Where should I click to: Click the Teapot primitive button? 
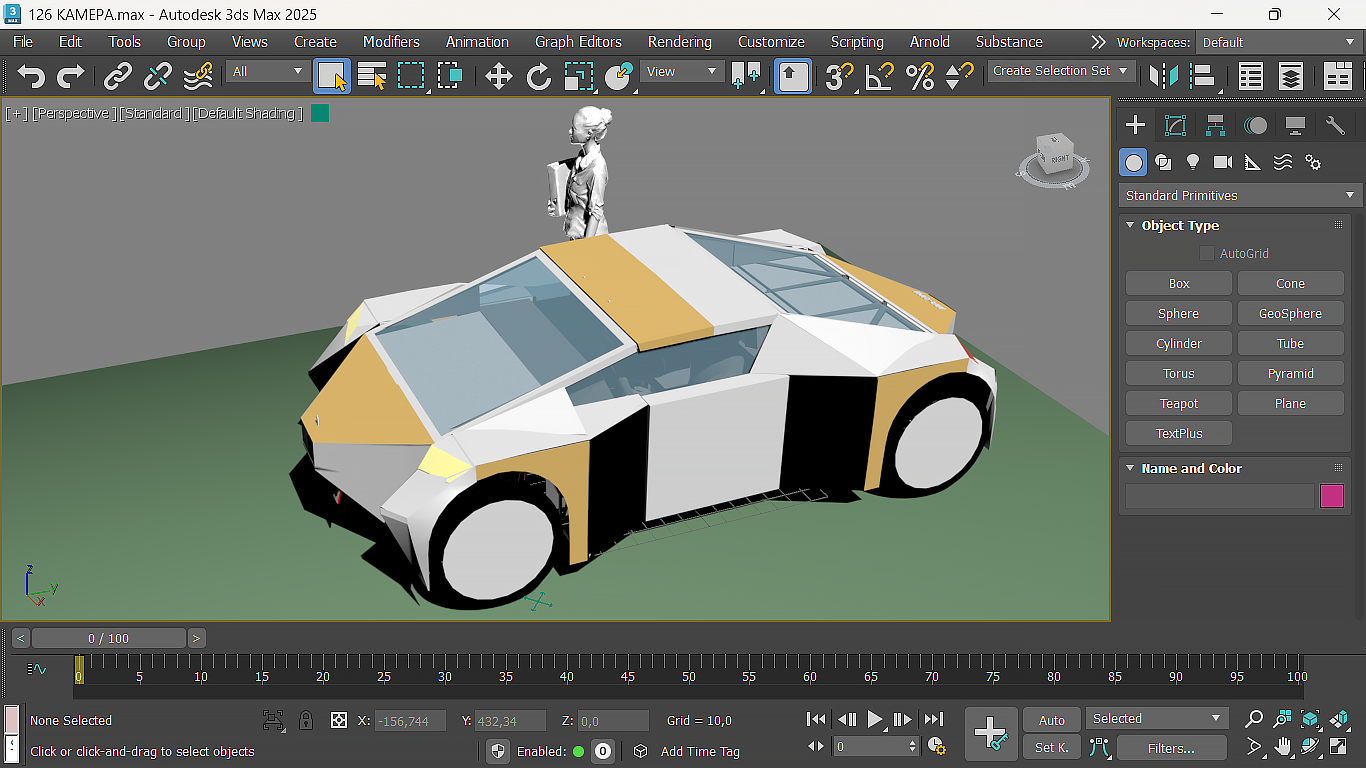pyautogui.click(x=1179, y=404)
